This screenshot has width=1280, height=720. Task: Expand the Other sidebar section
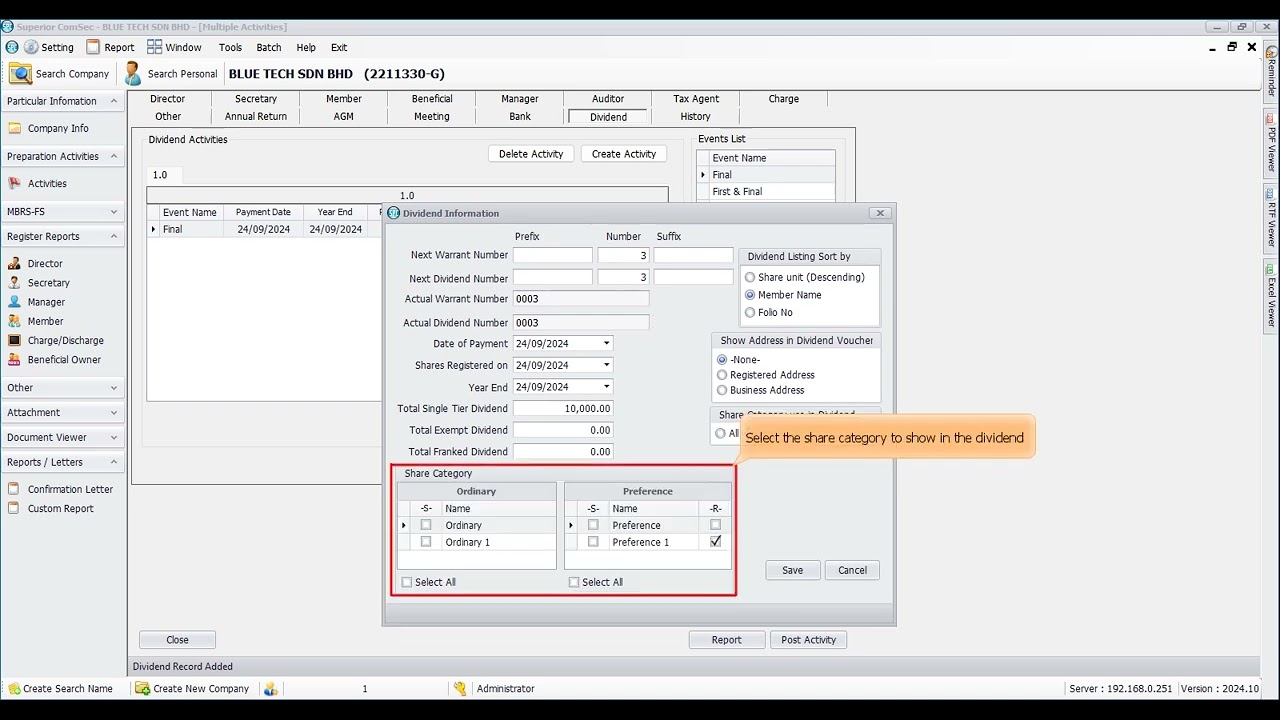coord(114,387)
